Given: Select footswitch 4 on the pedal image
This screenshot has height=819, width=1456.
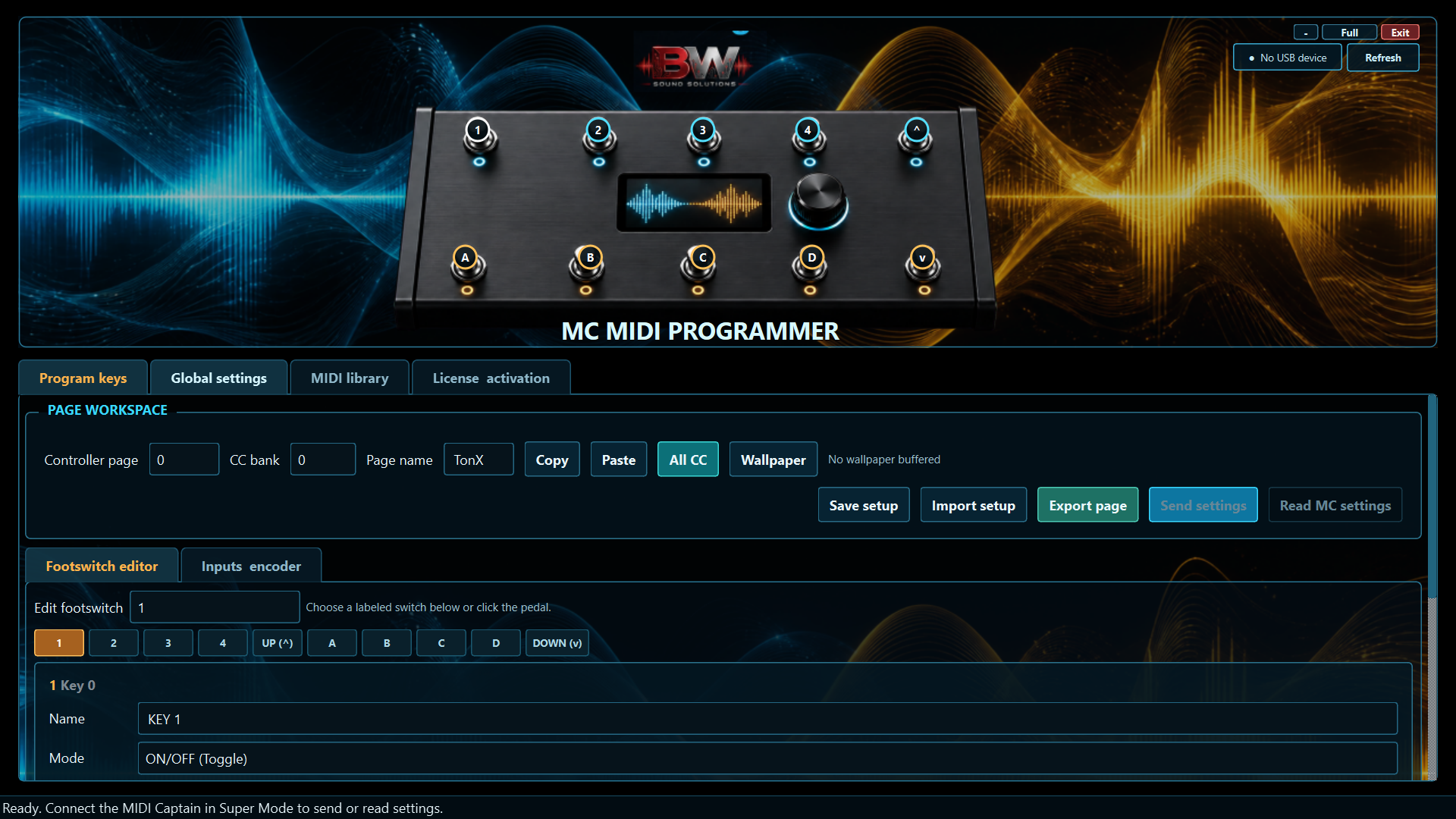Looking at the screenshot, I should point(808,130).
